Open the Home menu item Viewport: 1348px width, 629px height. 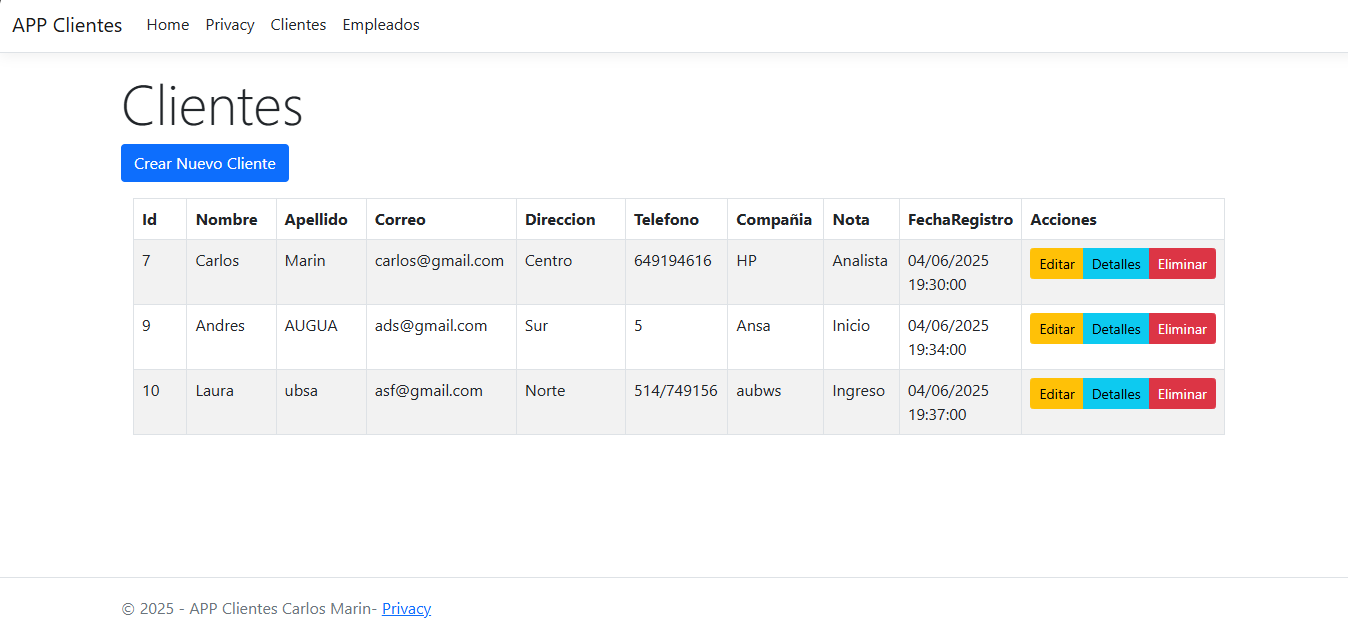[x=167, y=24]
